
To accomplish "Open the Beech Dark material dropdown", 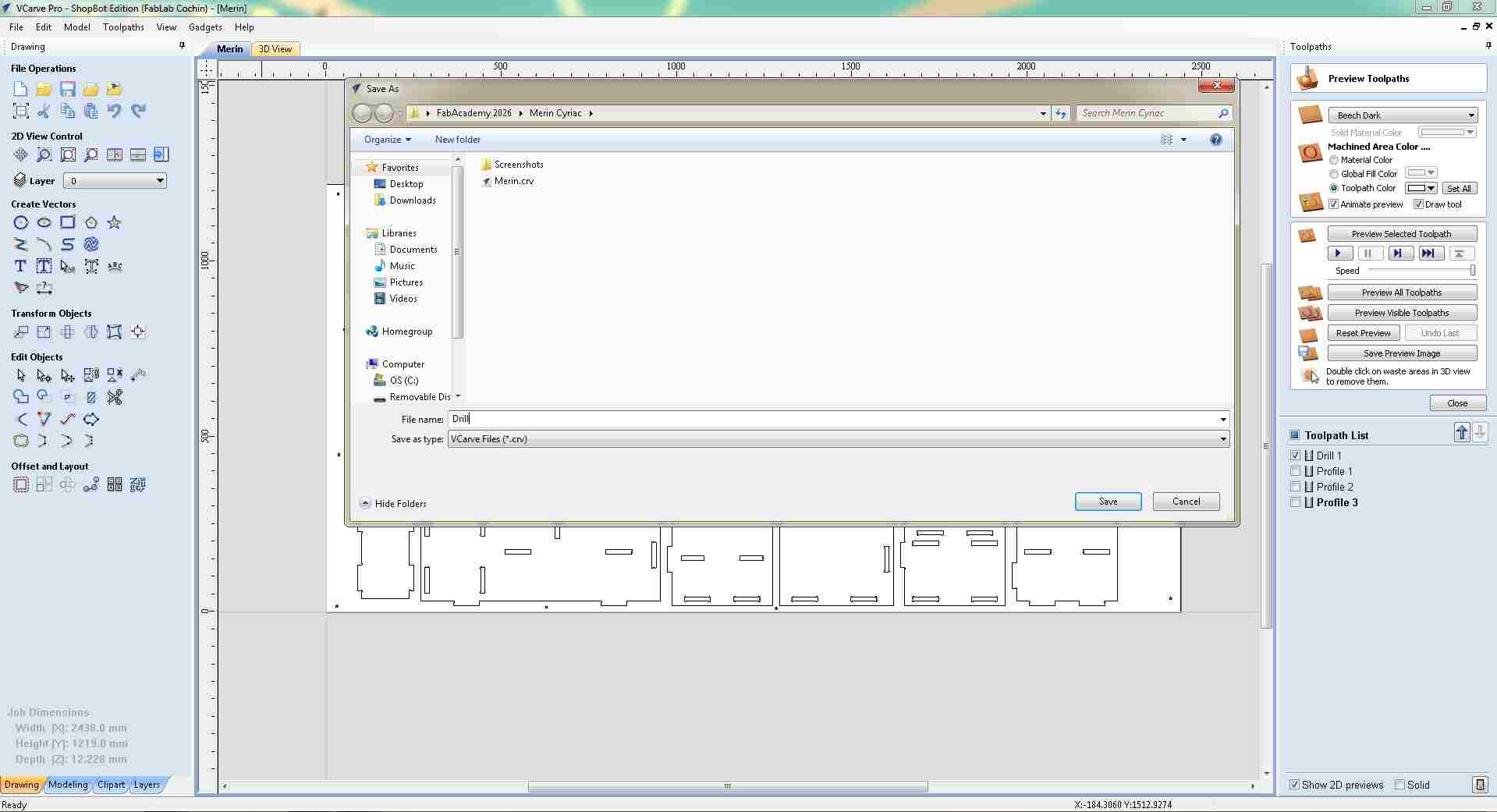I will coord(1470,115).
